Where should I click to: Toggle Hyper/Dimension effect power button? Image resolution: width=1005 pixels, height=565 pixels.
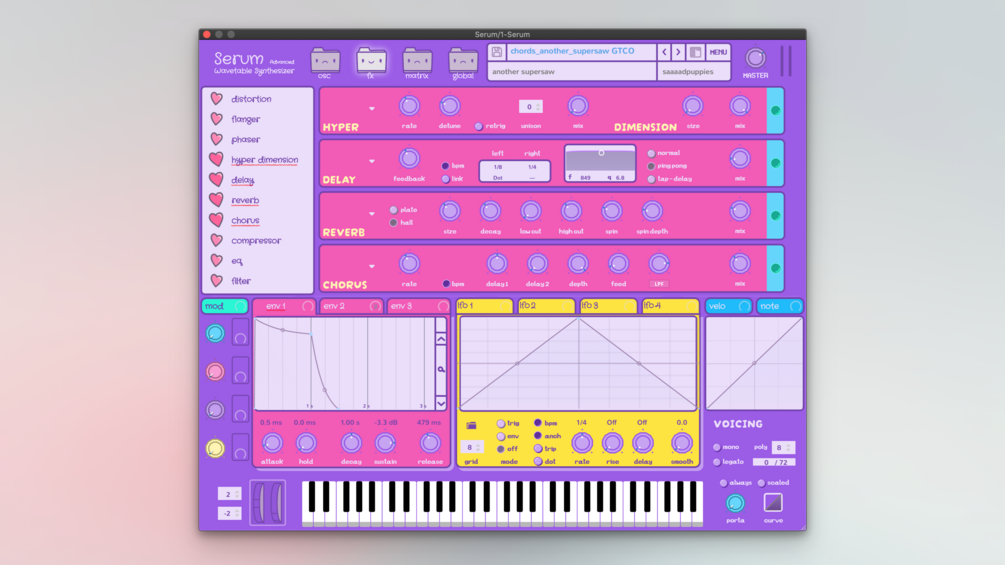pyautogui.click(x=776, y=110)
